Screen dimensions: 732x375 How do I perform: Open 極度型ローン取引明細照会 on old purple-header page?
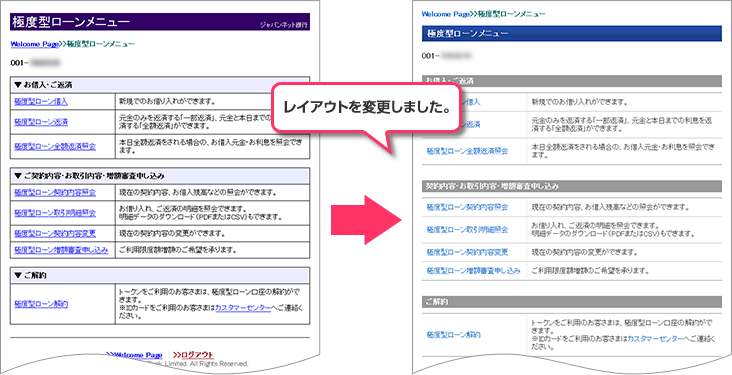pos(55,213)
